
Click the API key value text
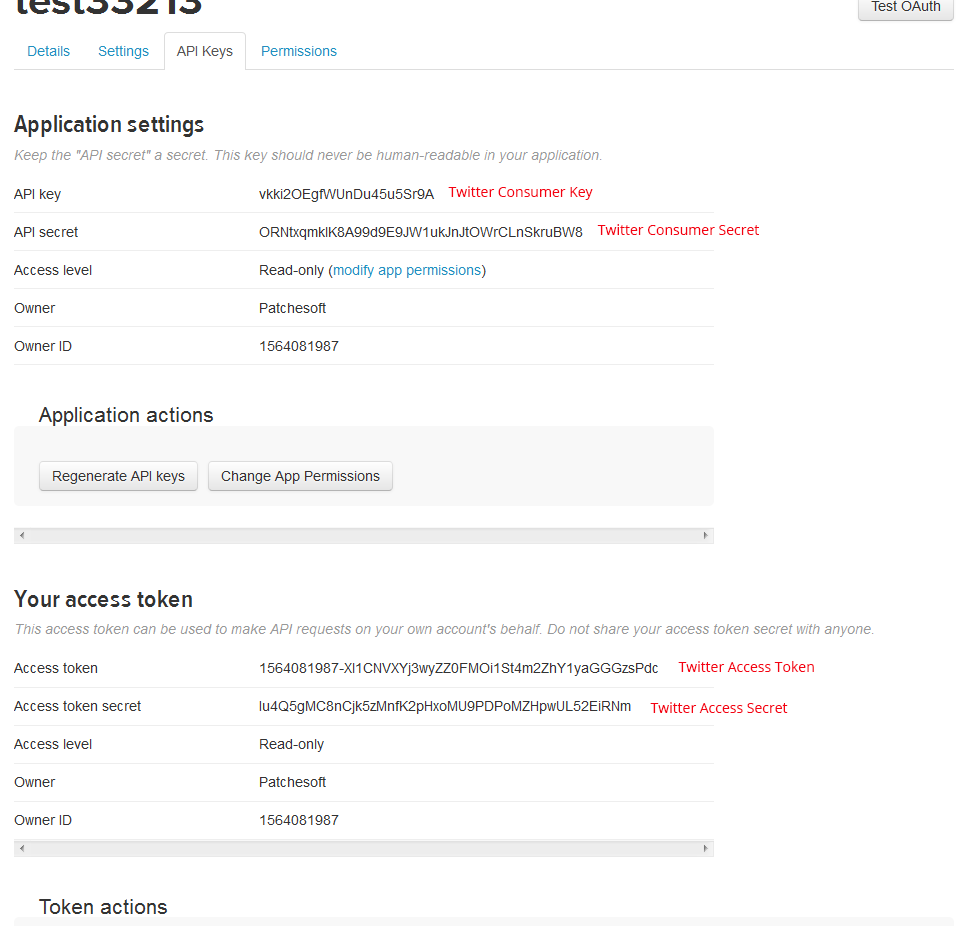(x=346, y=194)
